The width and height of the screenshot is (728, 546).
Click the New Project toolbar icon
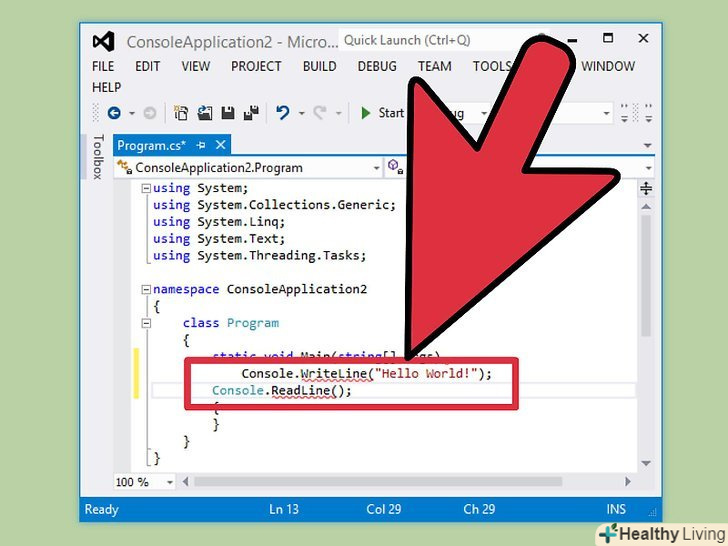[181, 113]
